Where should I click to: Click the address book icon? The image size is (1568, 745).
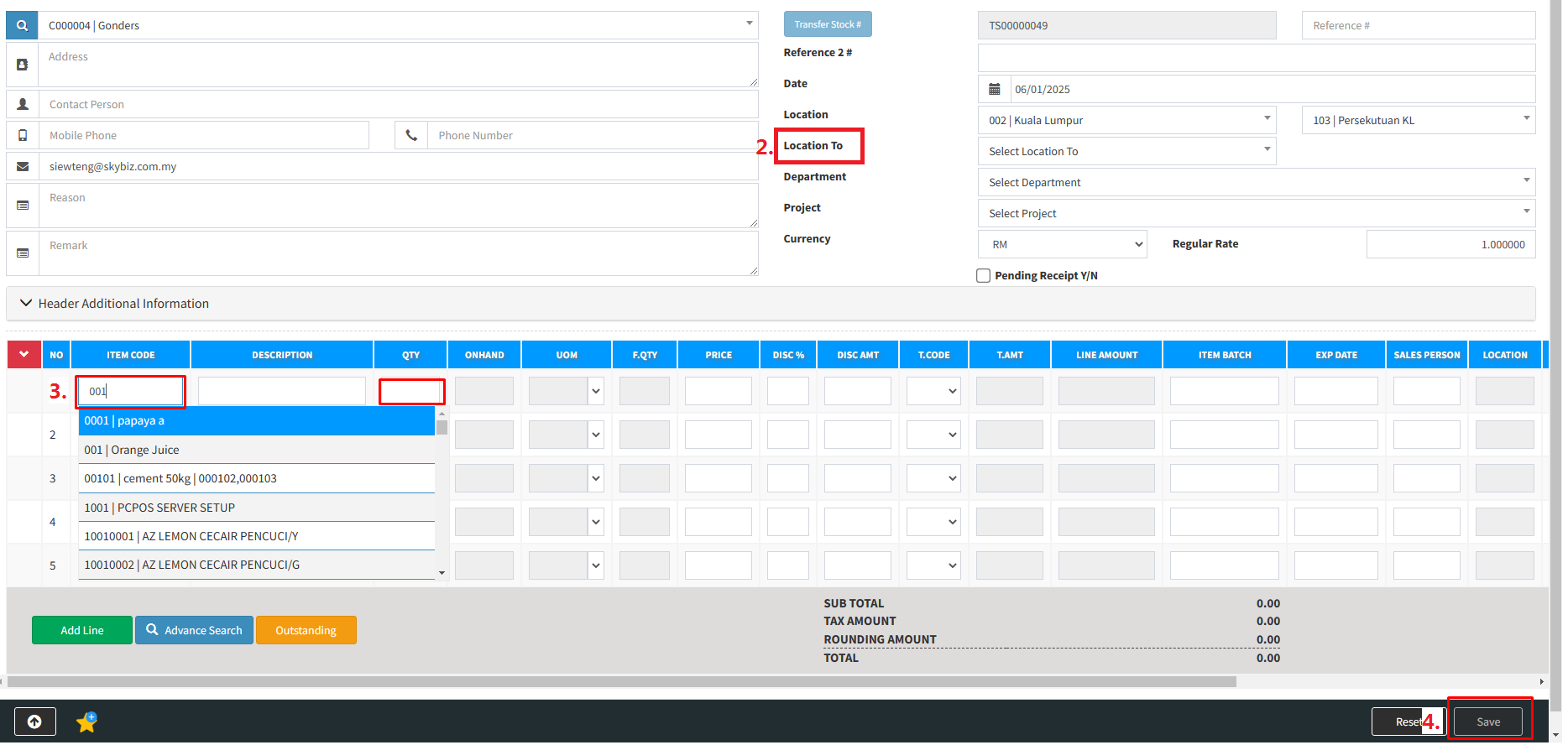click(x=23, y=65)
